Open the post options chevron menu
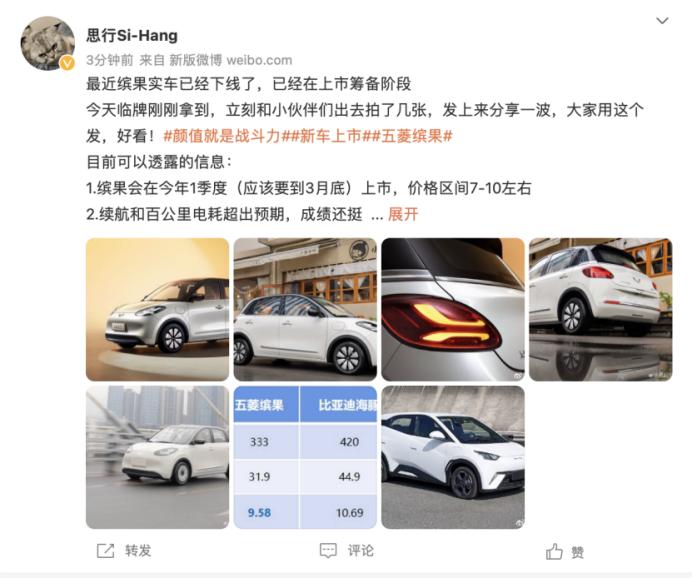The width and height of the screenshot is (693, 579). coord(662,21)
